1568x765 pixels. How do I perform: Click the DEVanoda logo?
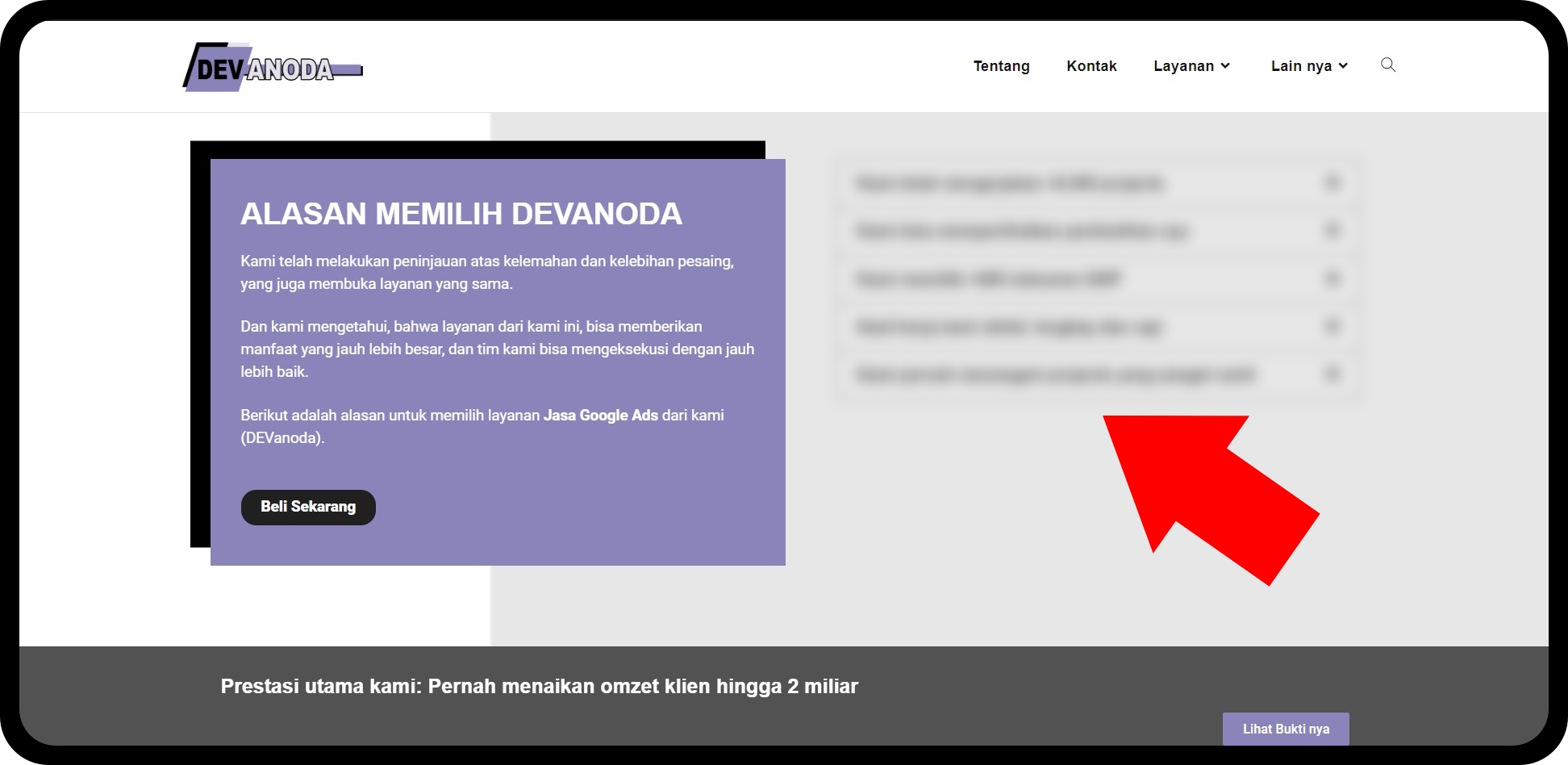pos(273,67)
